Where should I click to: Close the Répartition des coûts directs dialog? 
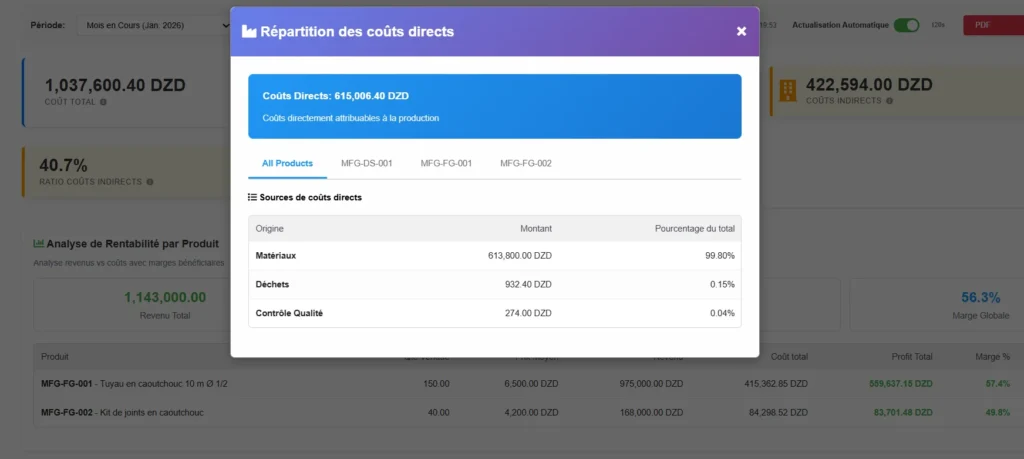741,31
